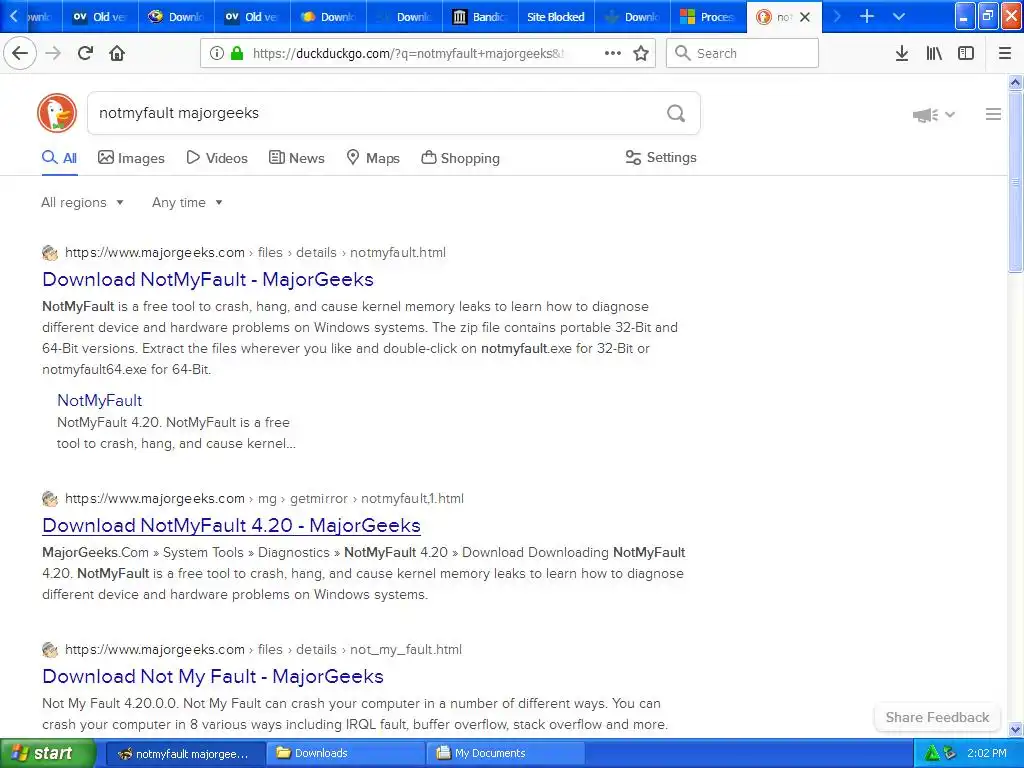Open the browser home page
Viewport: 1024px width, 768px height.
117,53
